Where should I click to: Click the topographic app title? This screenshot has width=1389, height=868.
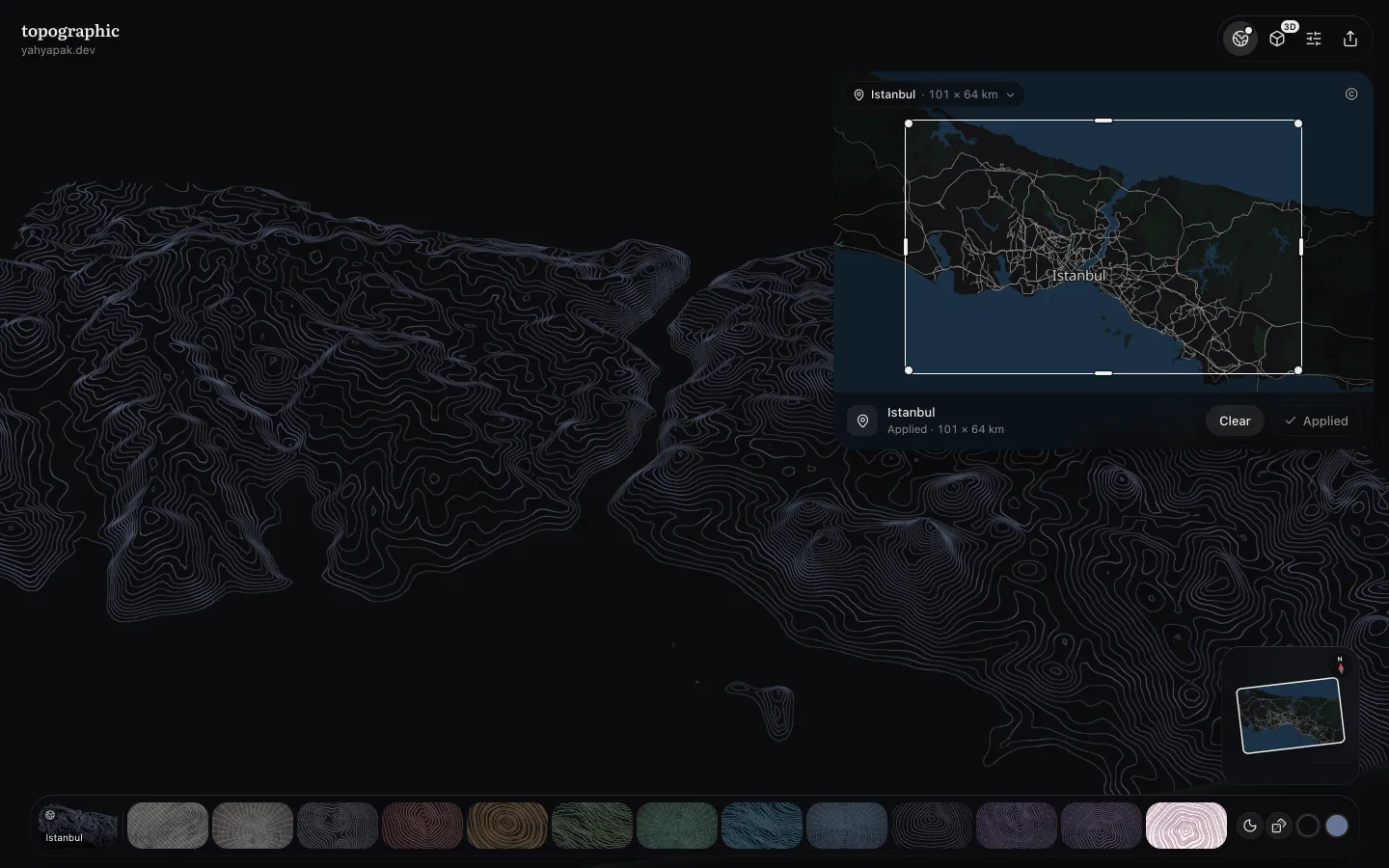(70, 31)
